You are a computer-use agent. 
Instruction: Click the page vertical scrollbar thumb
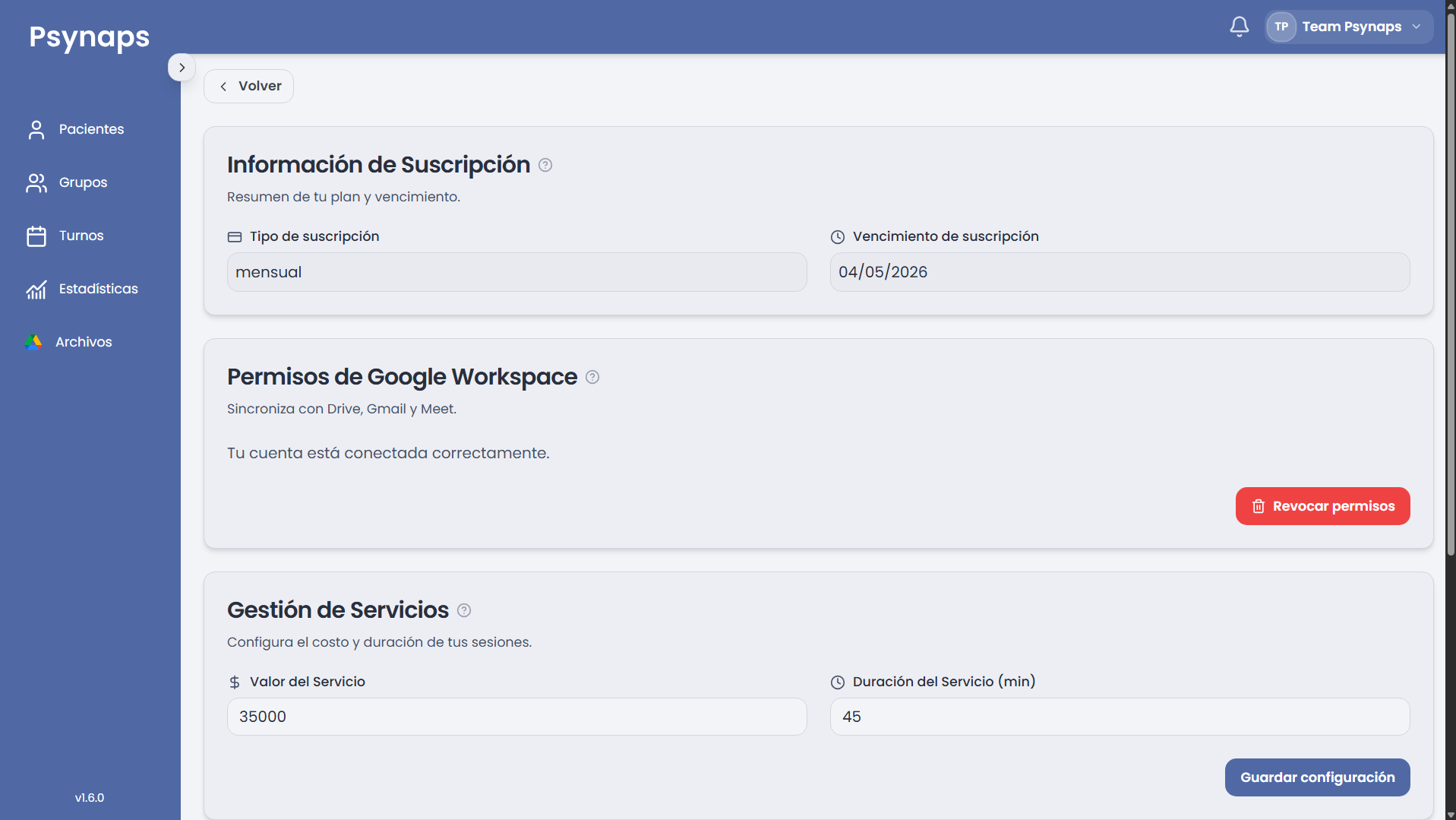pyautogui.click(x=1450, y=285)
